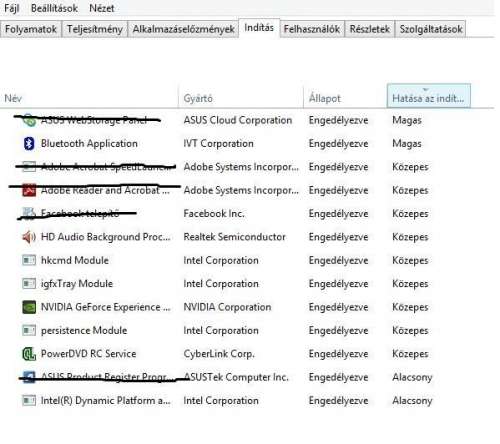The height and width of the screenshot is (444, 500).
Task: Click the CyberLink Corp. publisher cell
Action: point(219,354)
